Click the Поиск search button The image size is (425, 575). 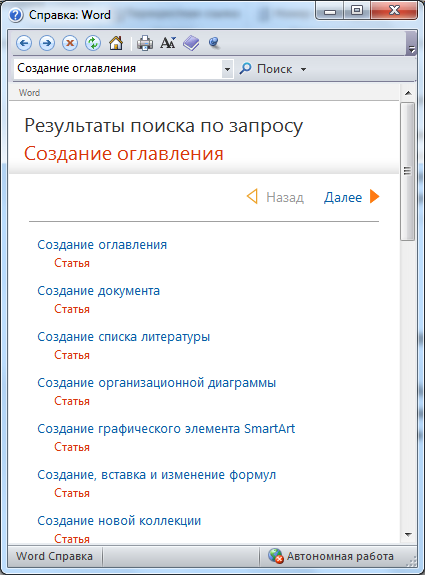click(x=267, y=69)
